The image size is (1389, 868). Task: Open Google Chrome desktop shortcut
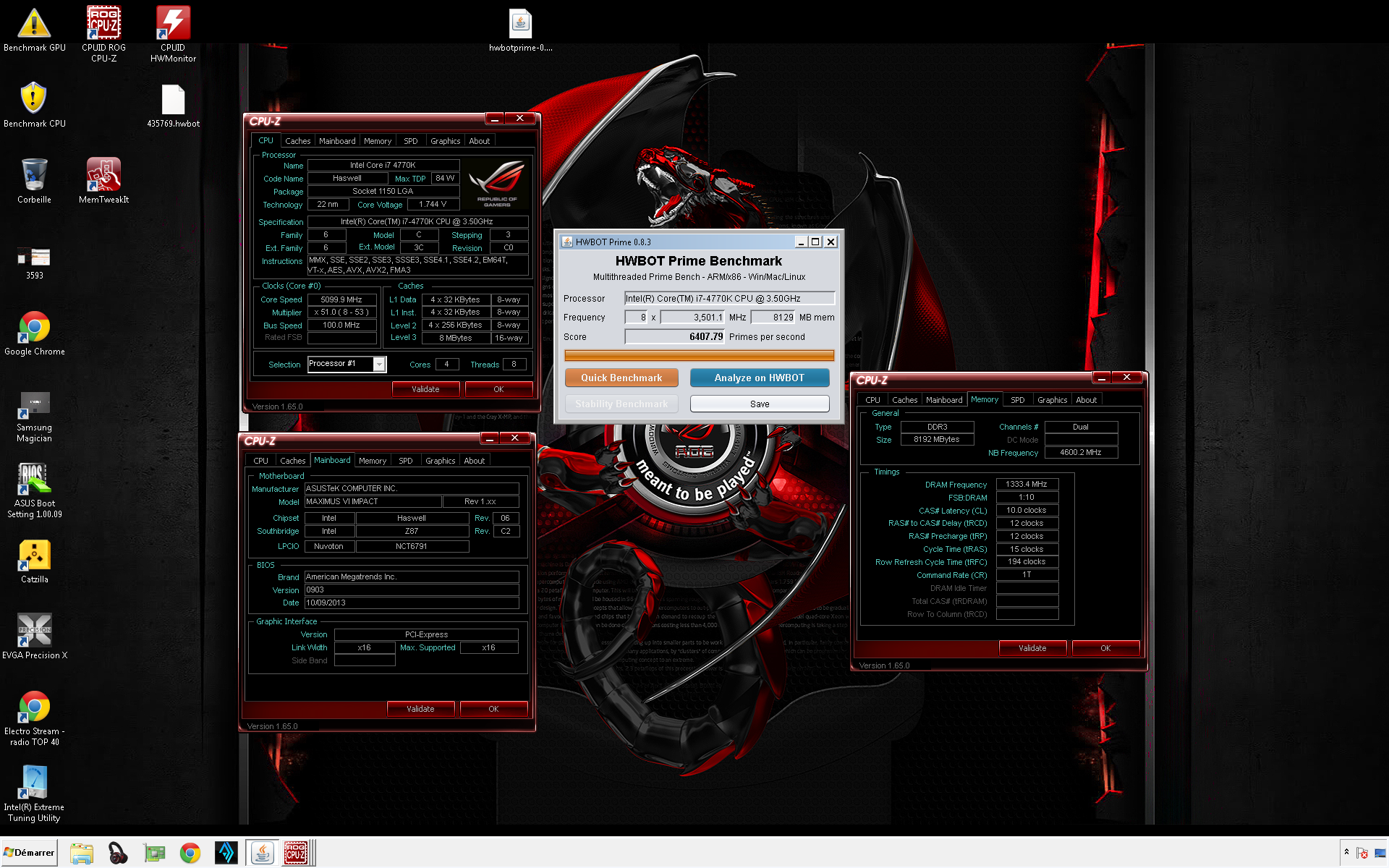click(34, 333)
